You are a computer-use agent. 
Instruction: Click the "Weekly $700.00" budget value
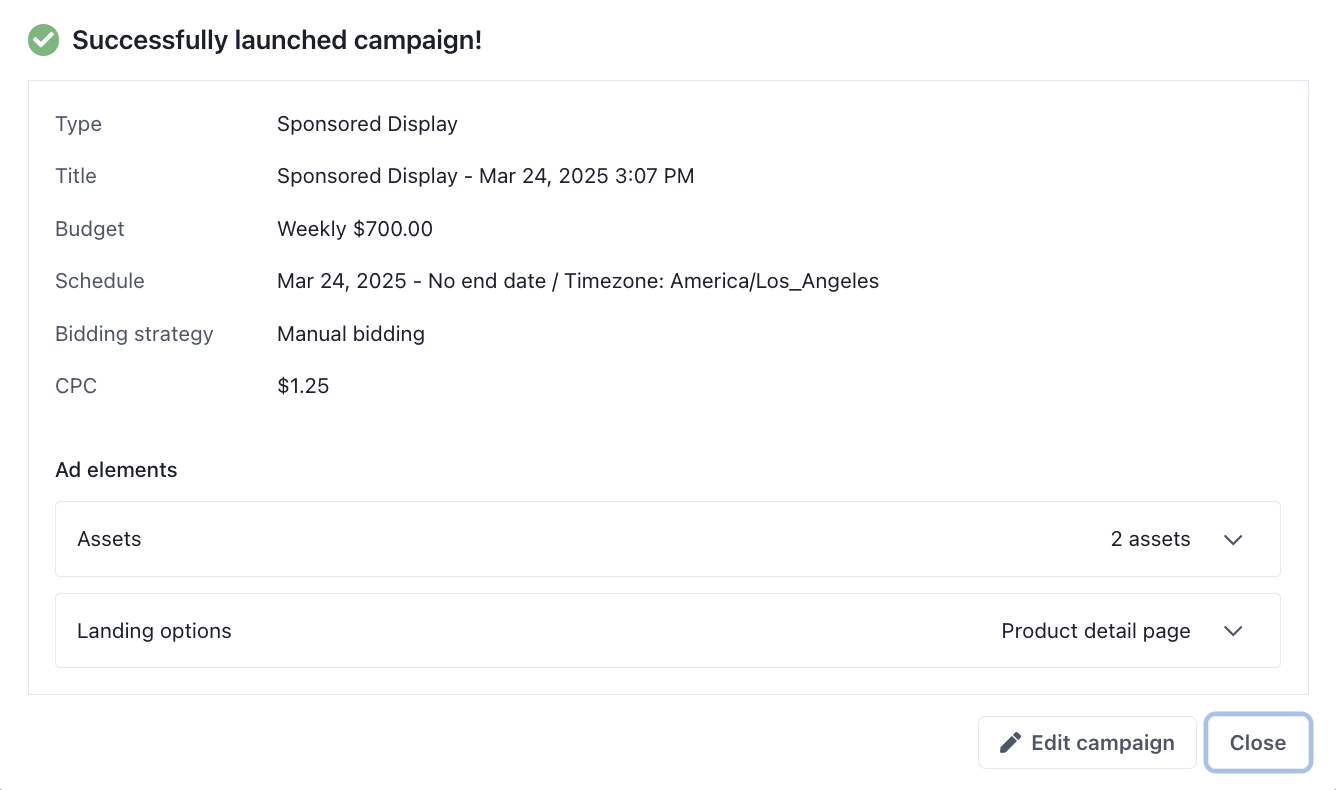[x=355, y=229]
